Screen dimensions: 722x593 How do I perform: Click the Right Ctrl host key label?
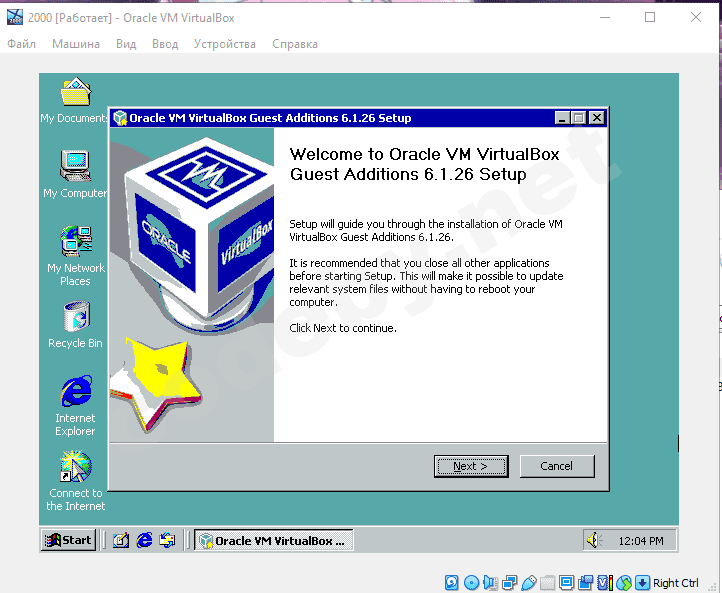tap(675, 583)
